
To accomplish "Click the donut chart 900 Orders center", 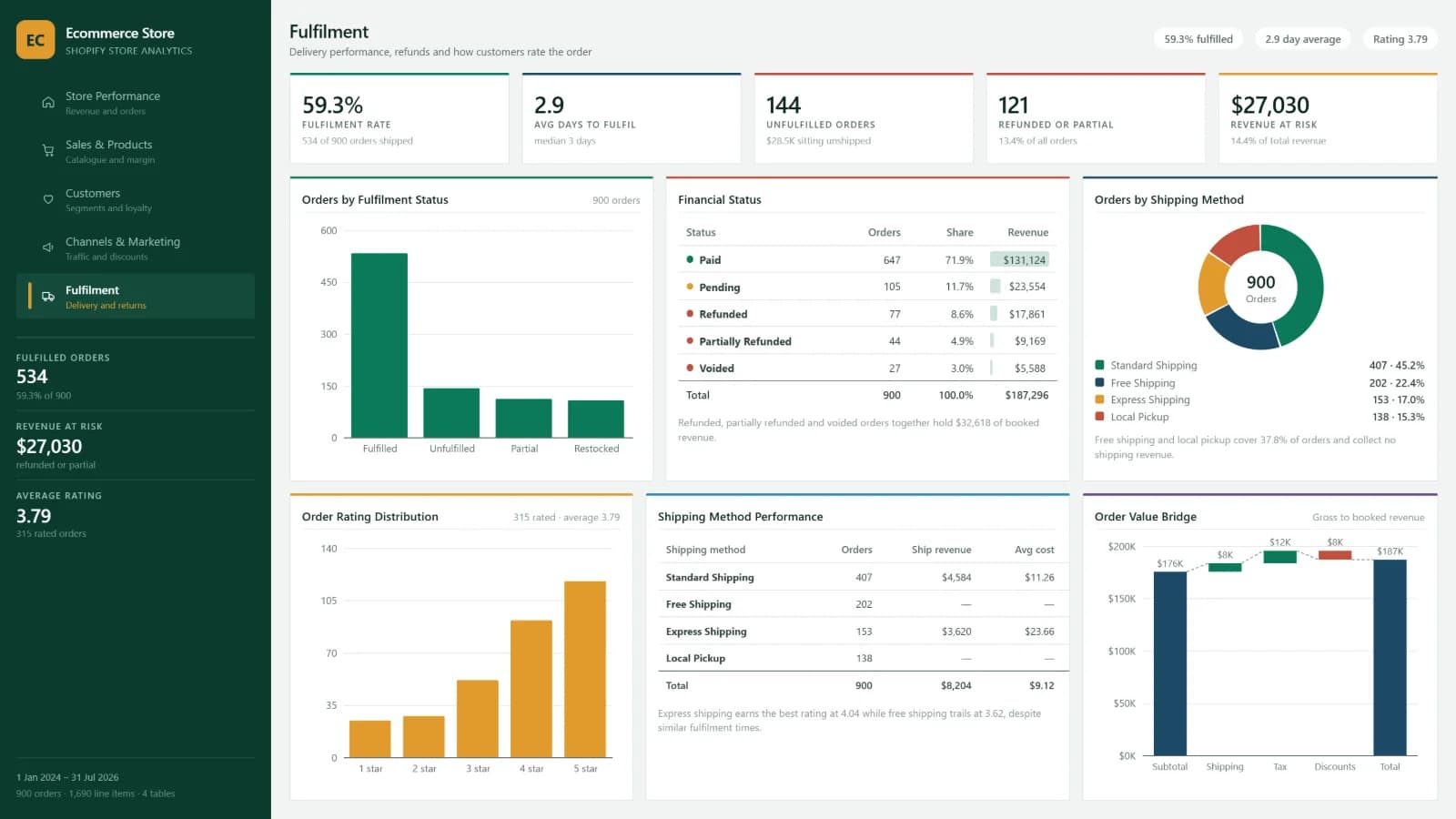I will click(x=1260, y=288).
